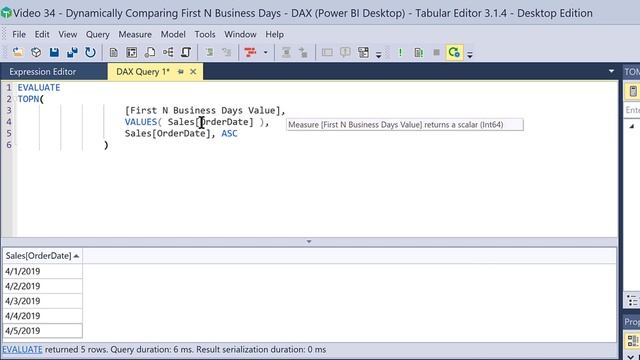
Task: Click the ASC keyword on line 5
Action: (229, 133)
